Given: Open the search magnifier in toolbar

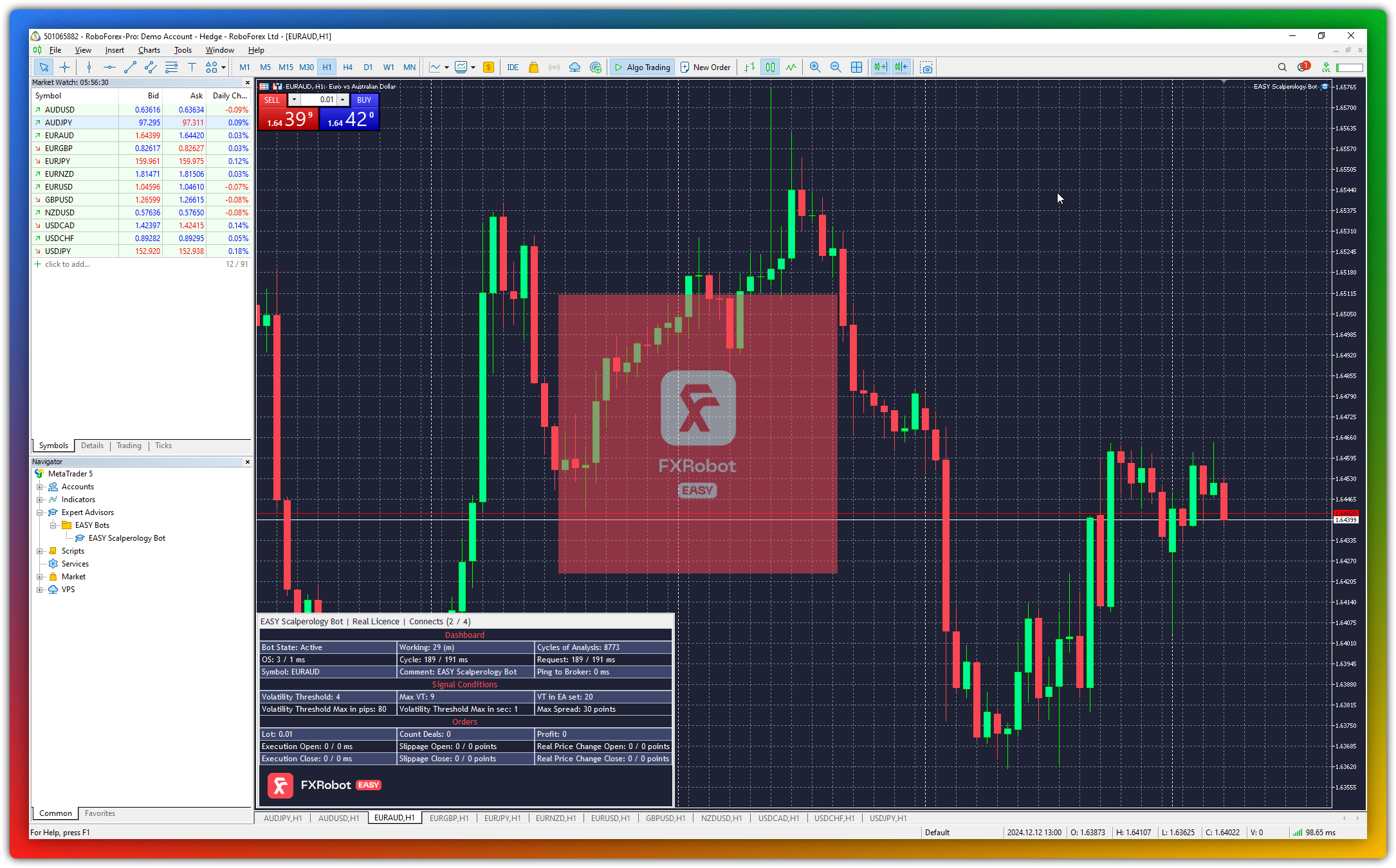Looking at the screenshot, I should [x=1282, y=67].
